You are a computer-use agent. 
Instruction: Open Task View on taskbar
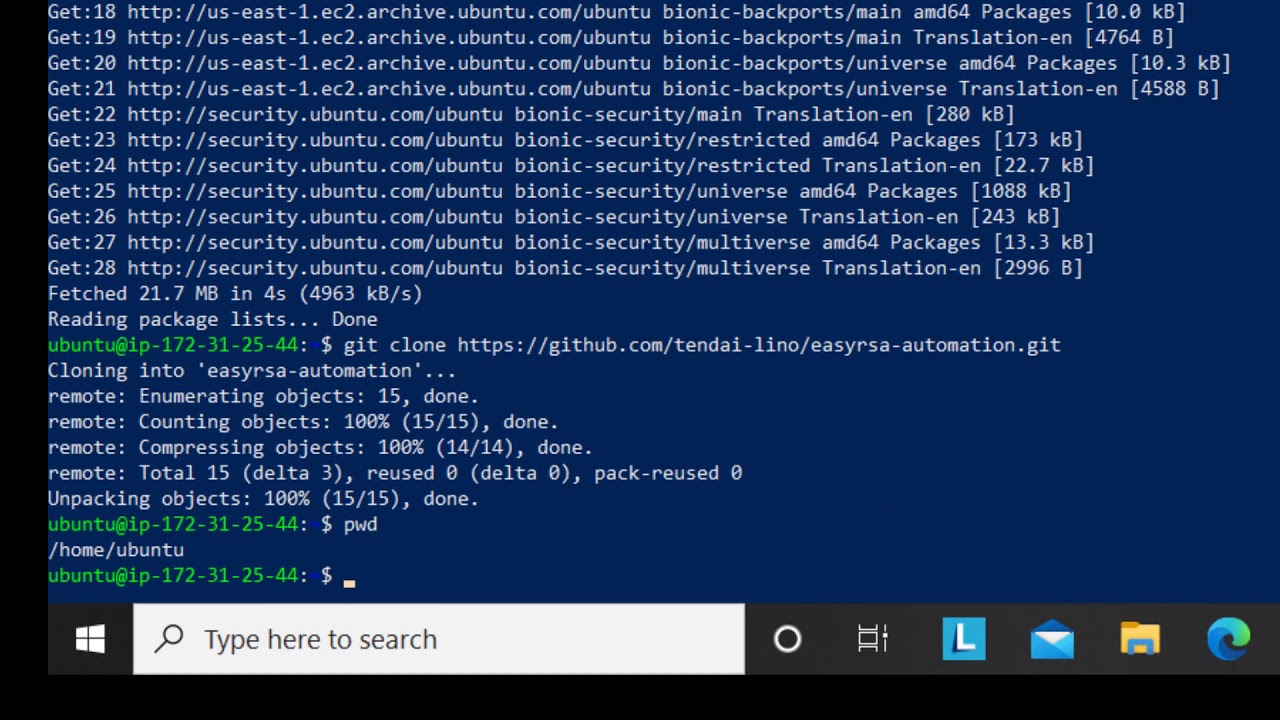873,639
